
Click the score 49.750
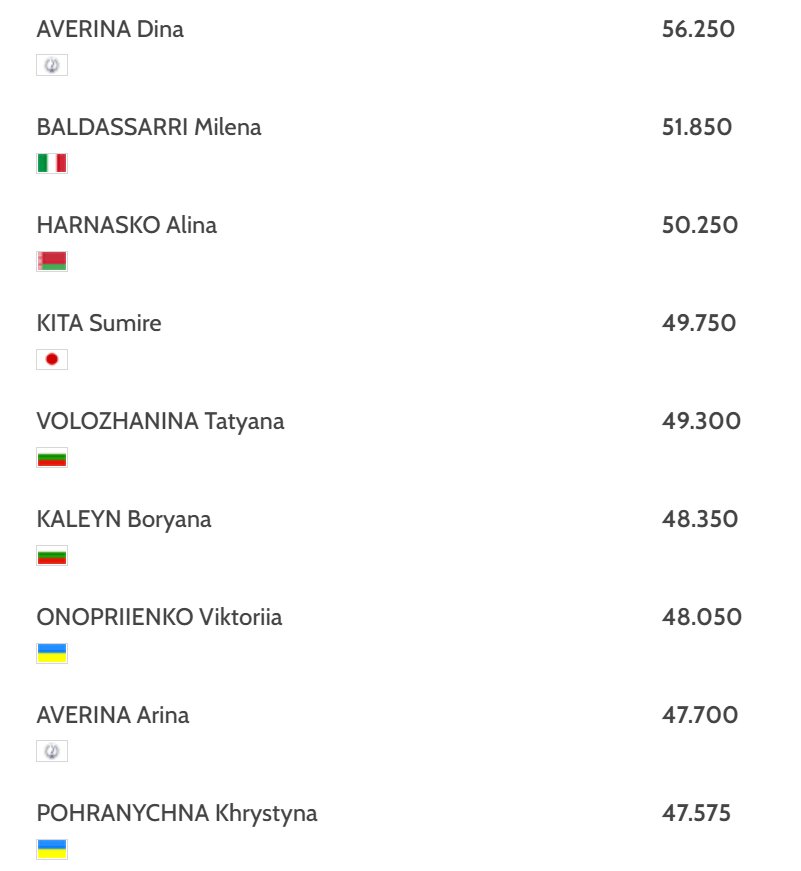pyautogui.click(x=698, y=323)
